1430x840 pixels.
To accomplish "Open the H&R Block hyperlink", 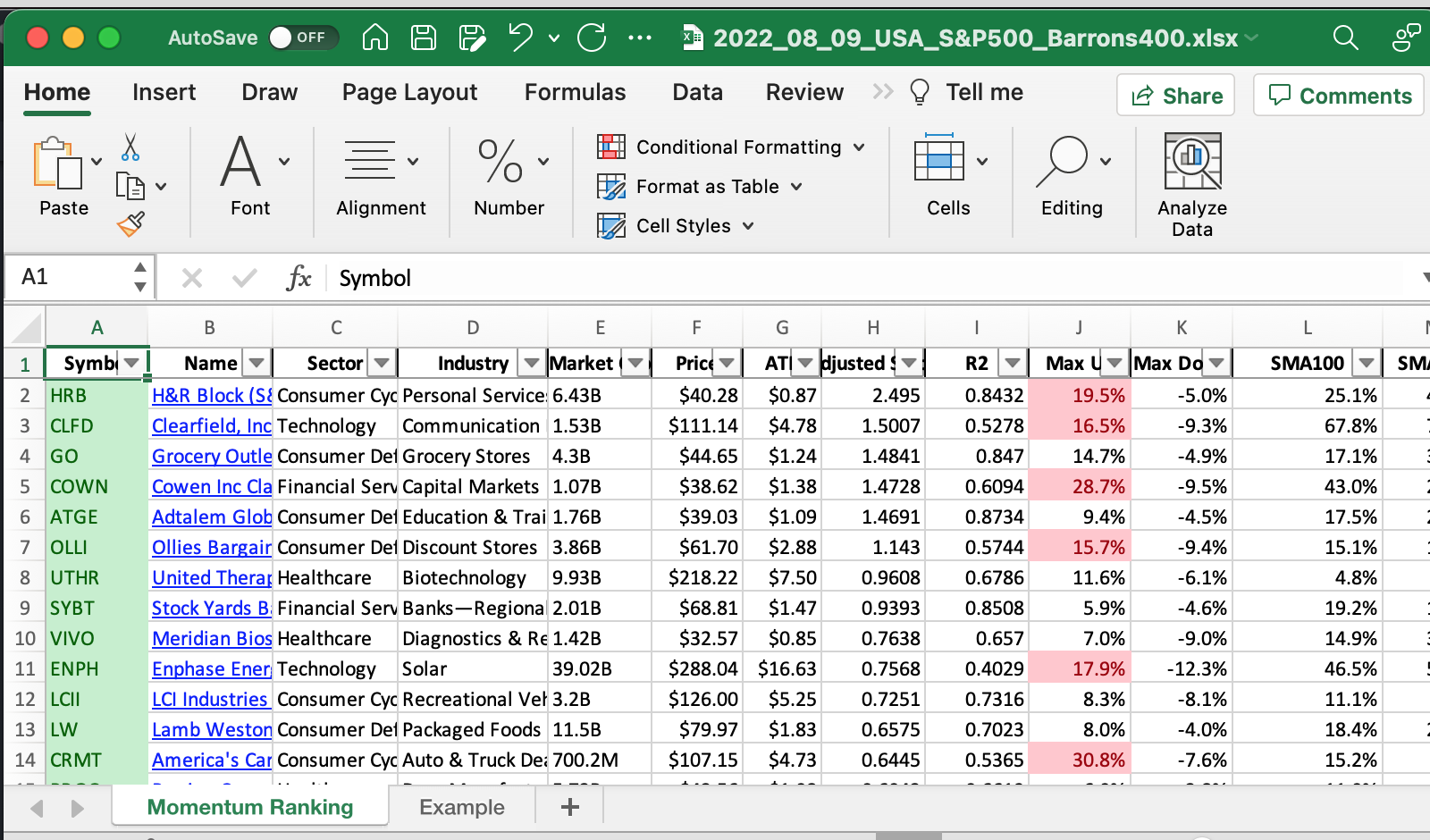I will (x=211, y=395).
